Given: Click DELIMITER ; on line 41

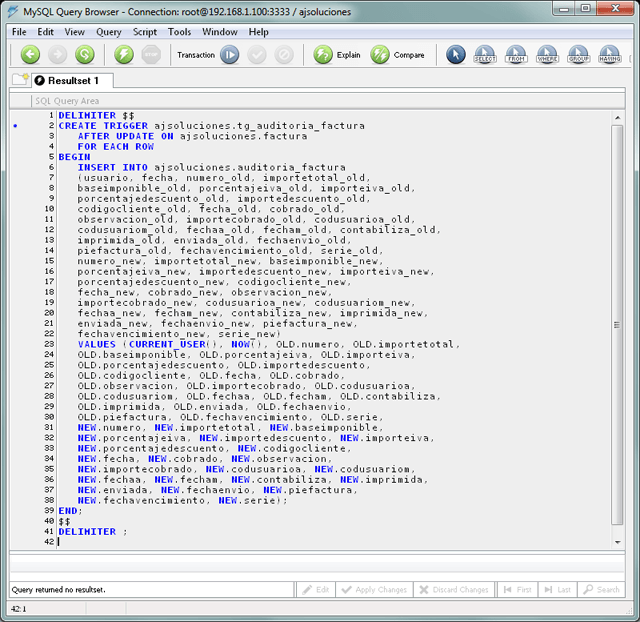Looking at the screenshot, I should [93, 532].
